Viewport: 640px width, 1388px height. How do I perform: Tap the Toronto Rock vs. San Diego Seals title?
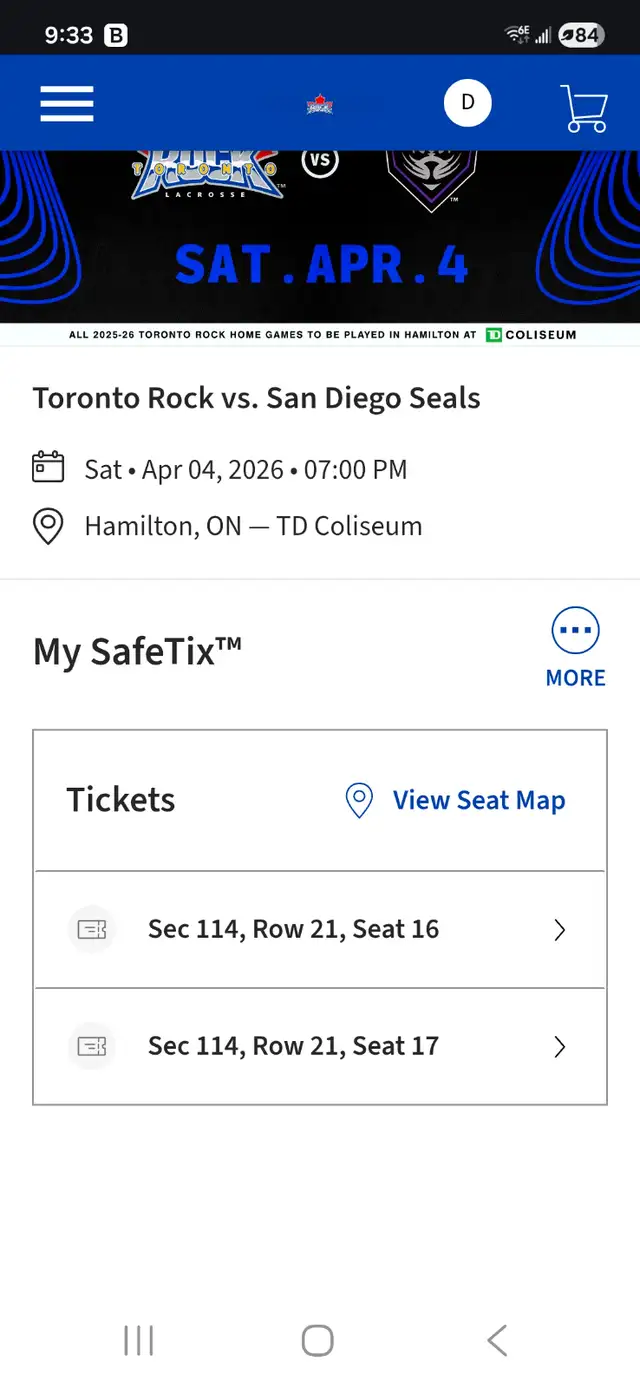[256, 397]
